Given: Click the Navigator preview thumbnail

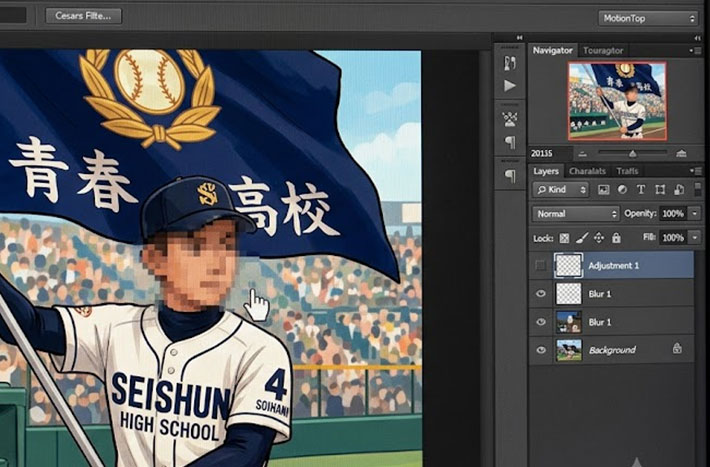Looking at the screenshot, I should pyautogui.click(x=618, y=101).
